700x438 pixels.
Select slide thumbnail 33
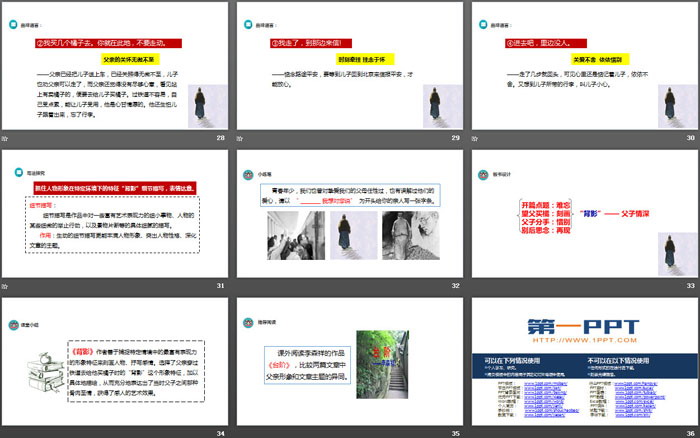(585, 213)
